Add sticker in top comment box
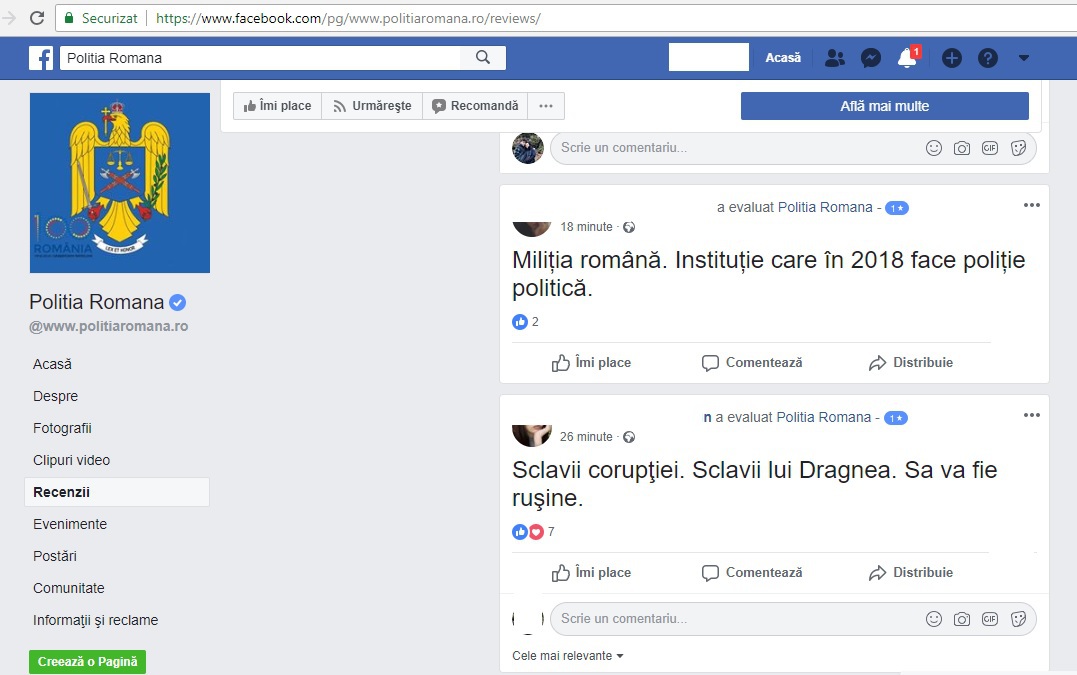This screenshot has width=1077, height=675. coord(1019,148)
